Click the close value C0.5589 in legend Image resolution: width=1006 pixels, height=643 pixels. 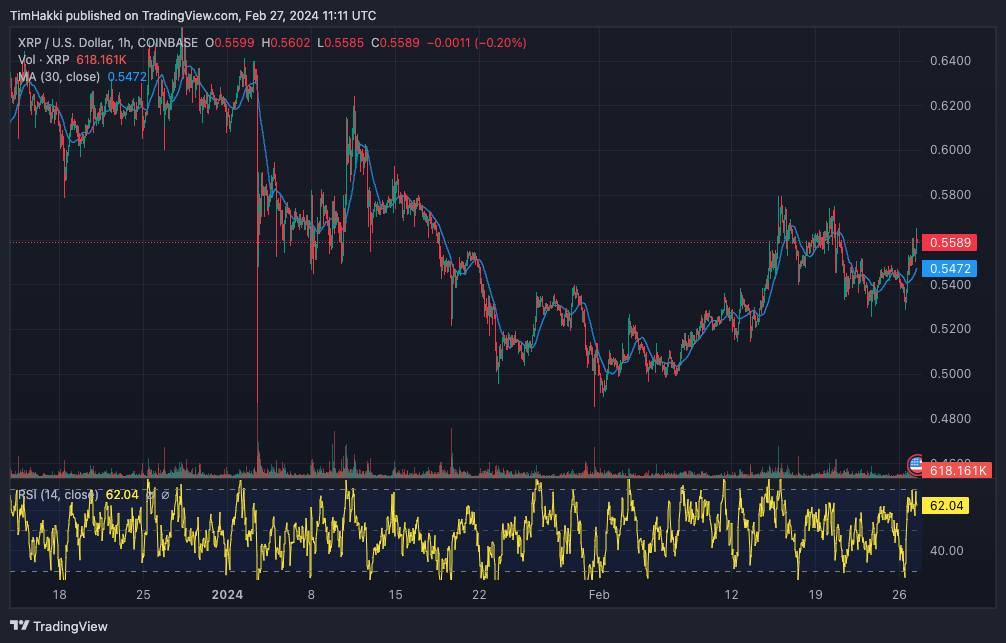(x=396, y=43)
